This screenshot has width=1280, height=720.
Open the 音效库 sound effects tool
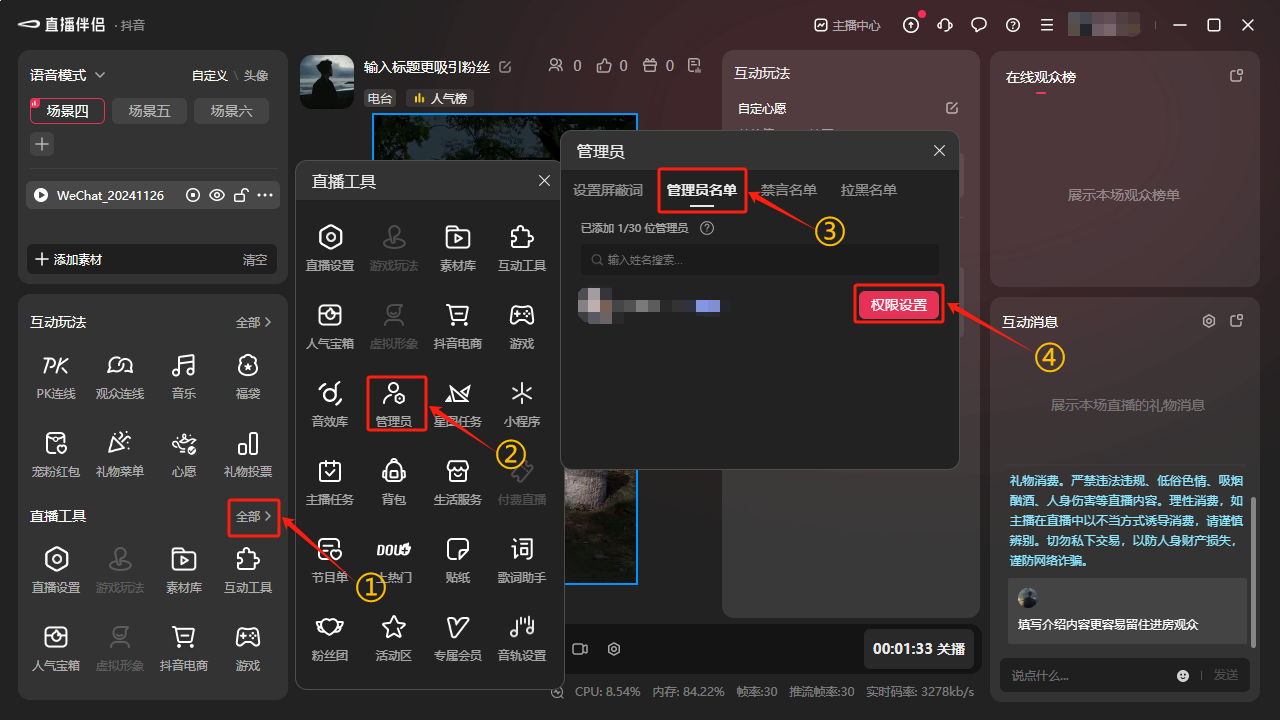(x=330, y=403)
